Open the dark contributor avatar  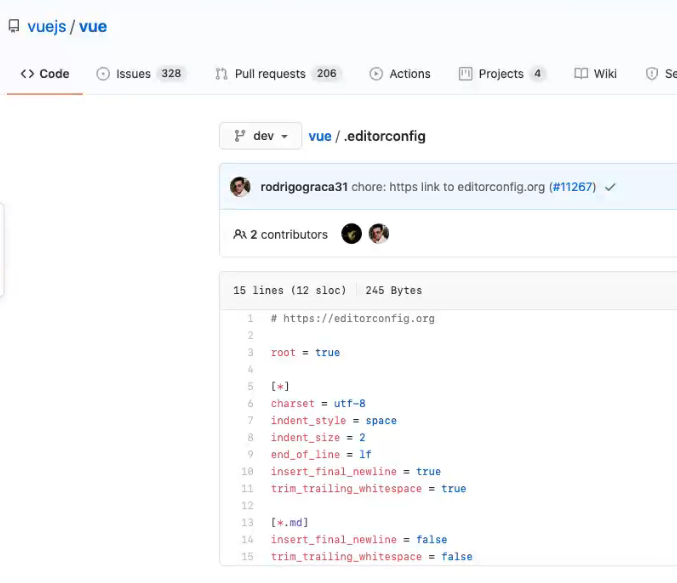(x=351, y=234)
